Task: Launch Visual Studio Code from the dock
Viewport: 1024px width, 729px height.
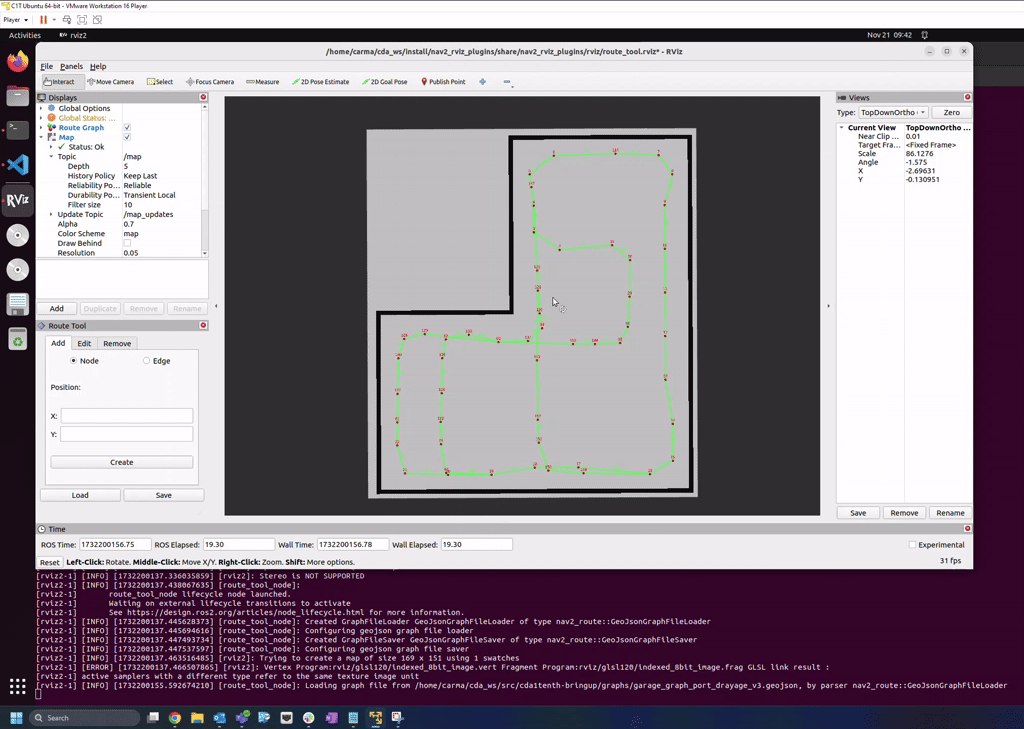Action: tap(18, 165)
